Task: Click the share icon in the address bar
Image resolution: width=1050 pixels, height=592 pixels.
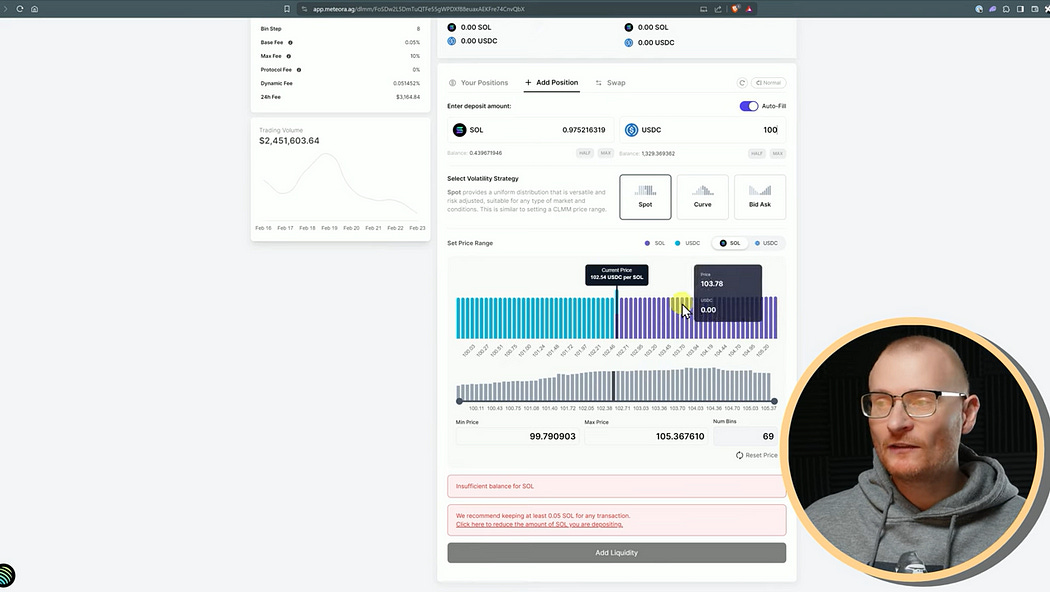Action: click(x=718, y=9)
